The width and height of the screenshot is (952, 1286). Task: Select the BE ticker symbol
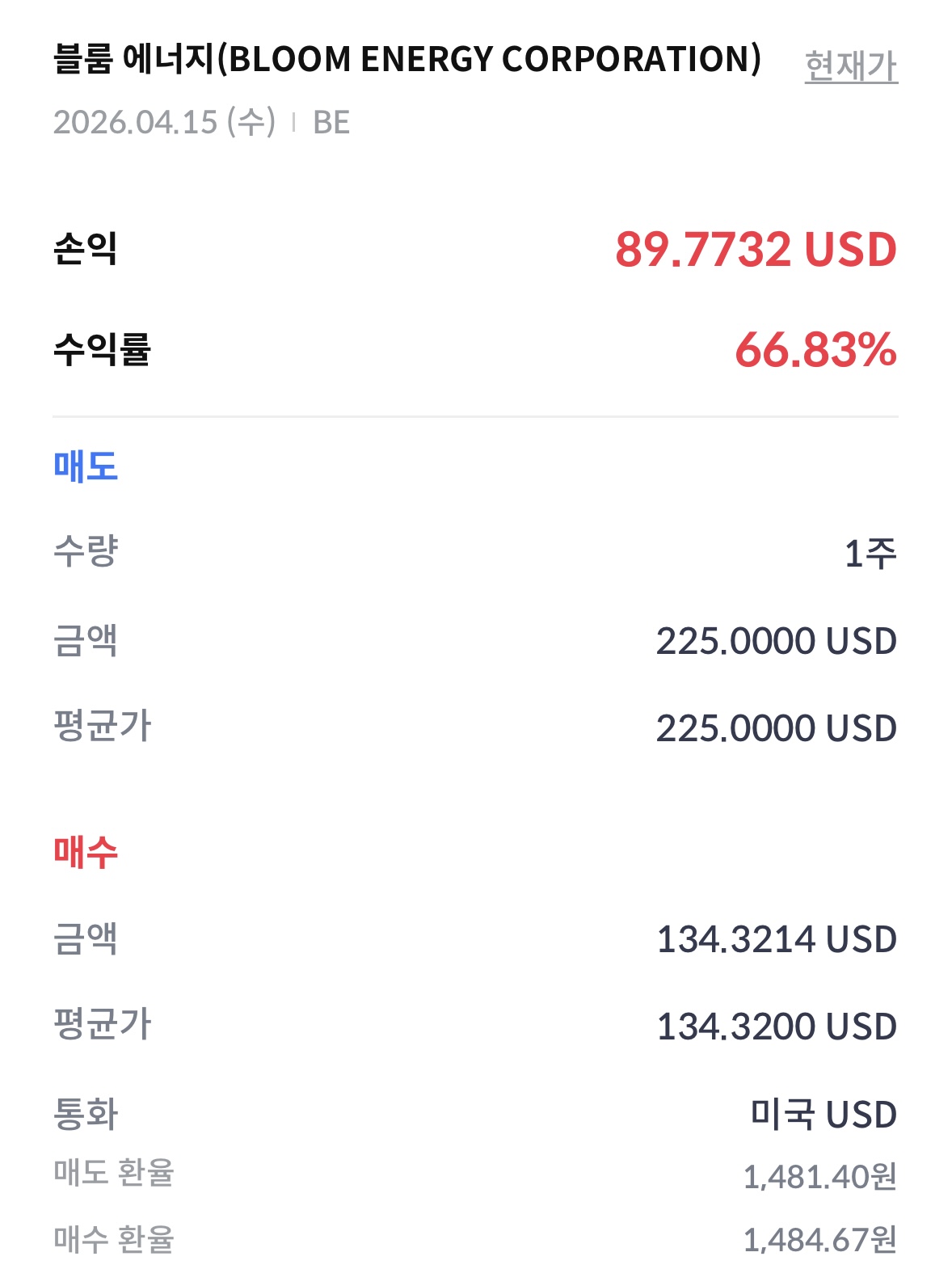tap(331, 123)
